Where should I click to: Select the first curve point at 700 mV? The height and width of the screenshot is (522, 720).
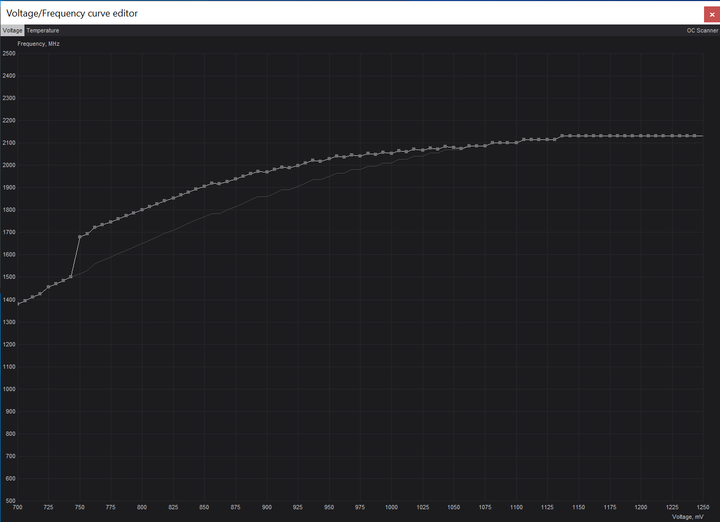(x=18, y=304)
